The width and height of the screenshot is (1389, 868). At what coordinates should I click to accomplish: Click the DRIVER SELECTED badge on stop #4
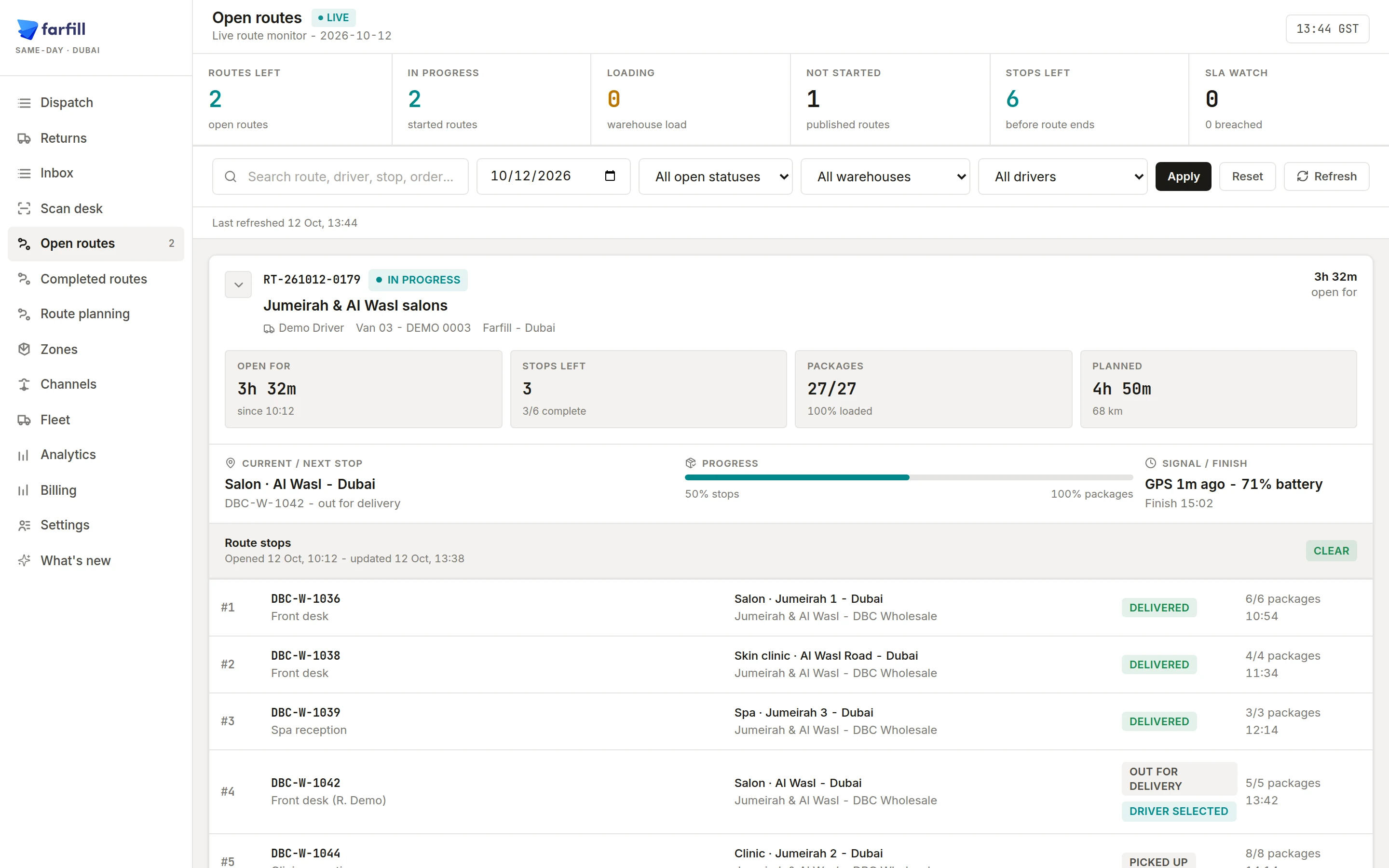point(1178,811)
